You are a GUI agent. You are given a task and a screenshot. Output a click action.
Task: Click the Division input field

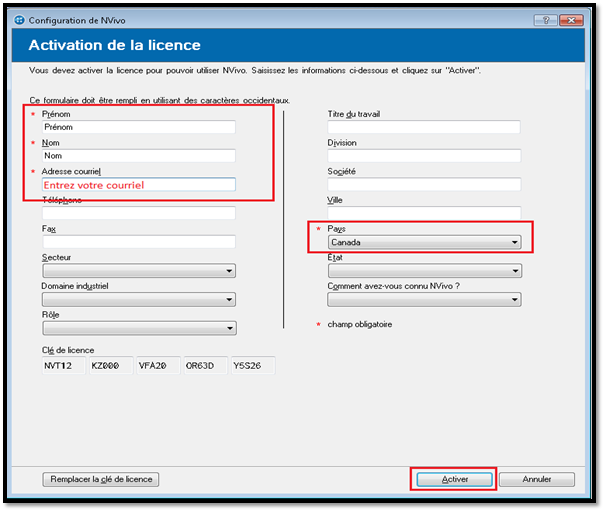(424, 156)
